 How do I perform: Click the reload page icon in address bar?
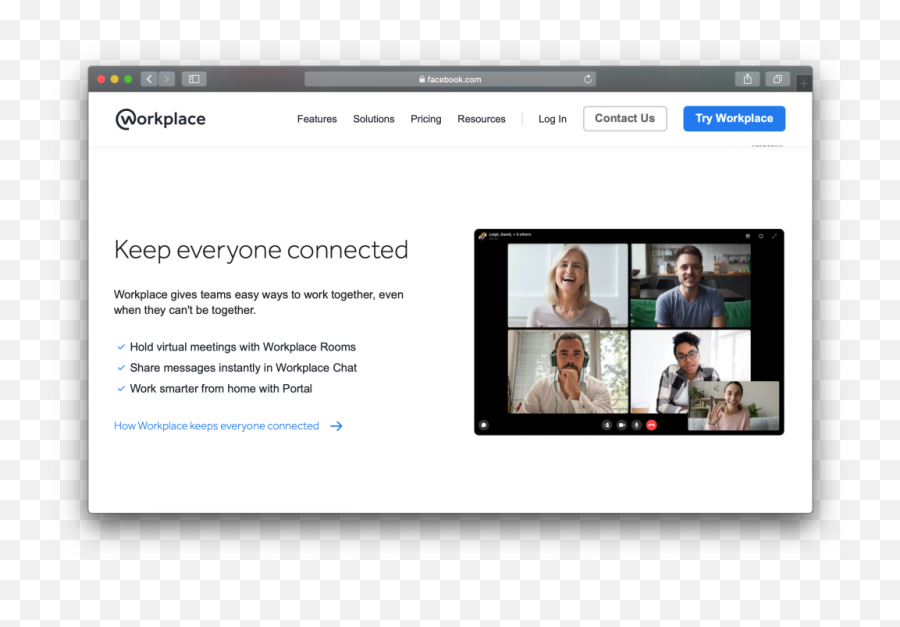pos(588,79)
